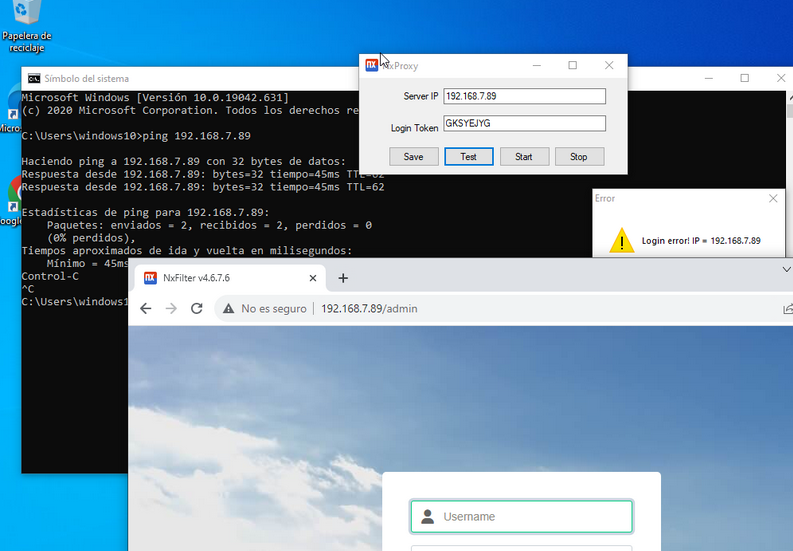Screen dimensions: 793x551
Task: Focus the Server IP field
Action: pyautogui.click(x=524, y=97)
